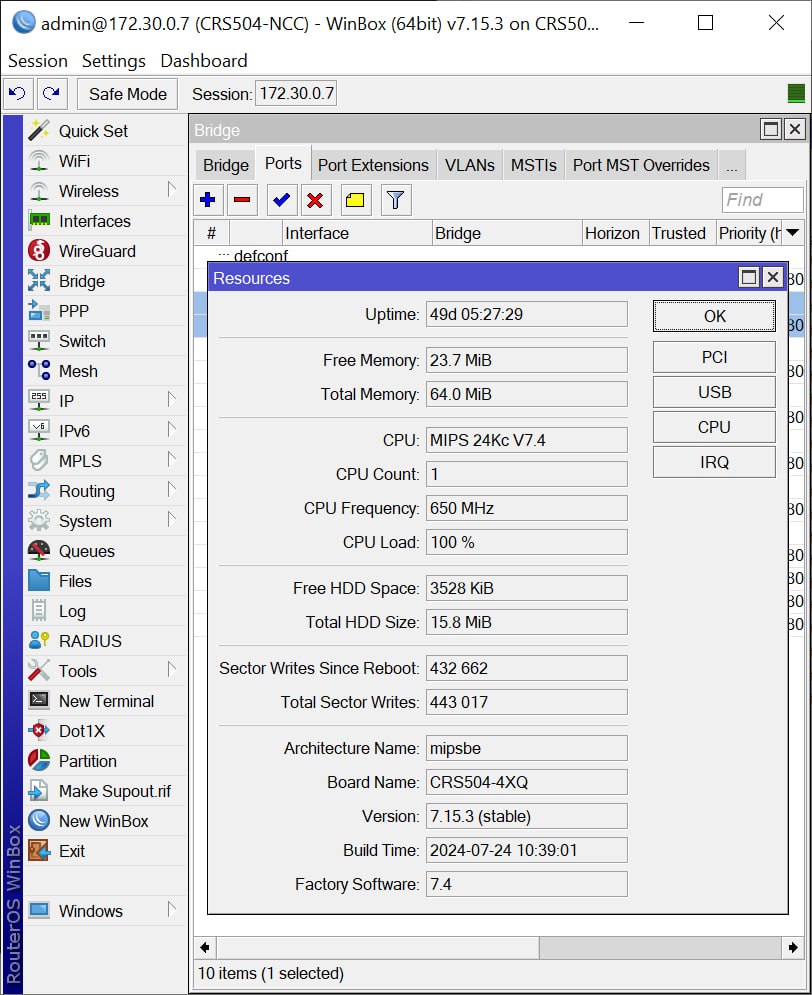This screenshot has height=995, width=812.
Task: Click the USB button
Action: pos(714,392)
